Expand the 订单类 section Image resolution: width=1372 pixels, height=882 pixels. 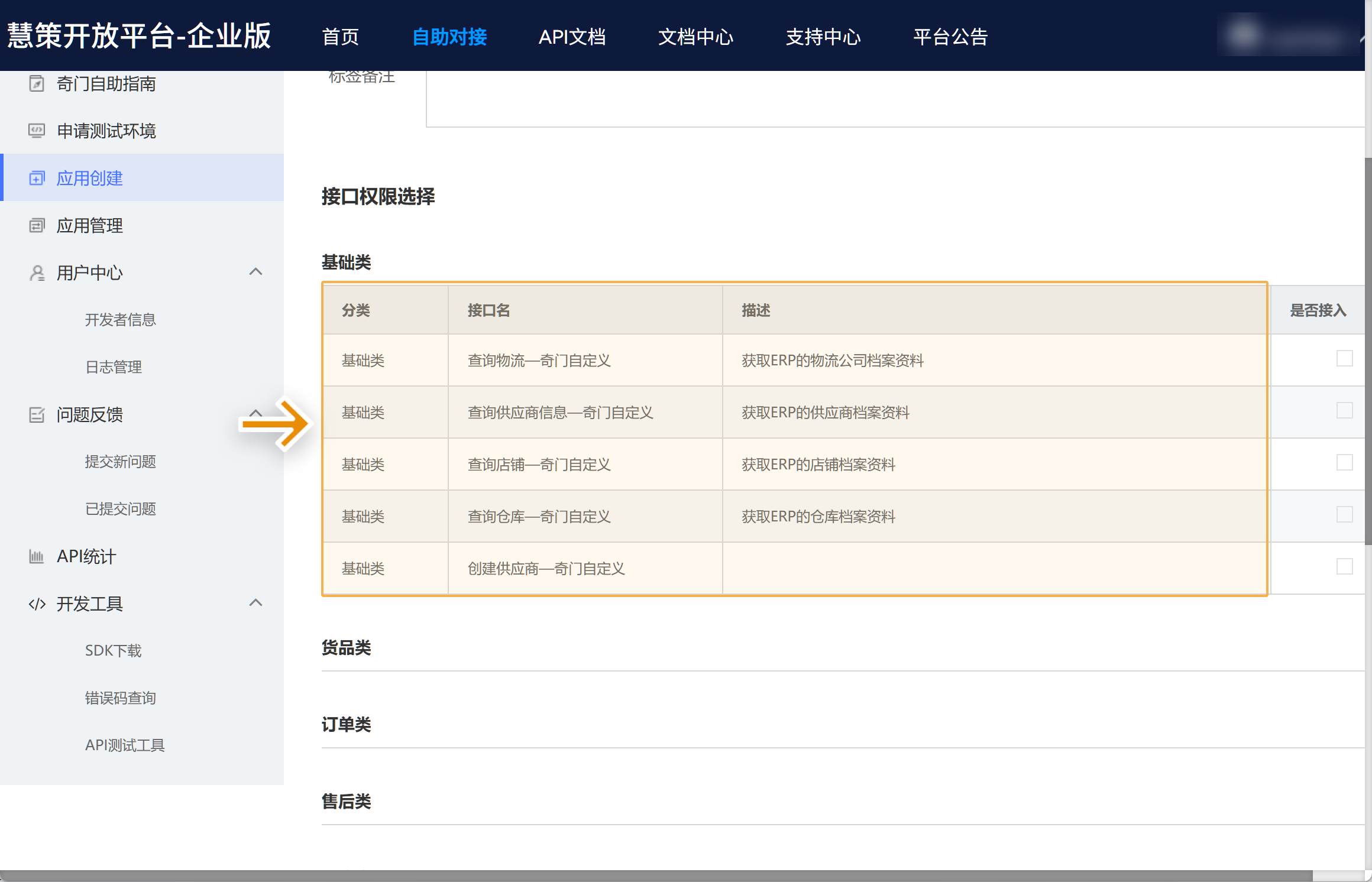pyautogui.click(x=346, y=725)
